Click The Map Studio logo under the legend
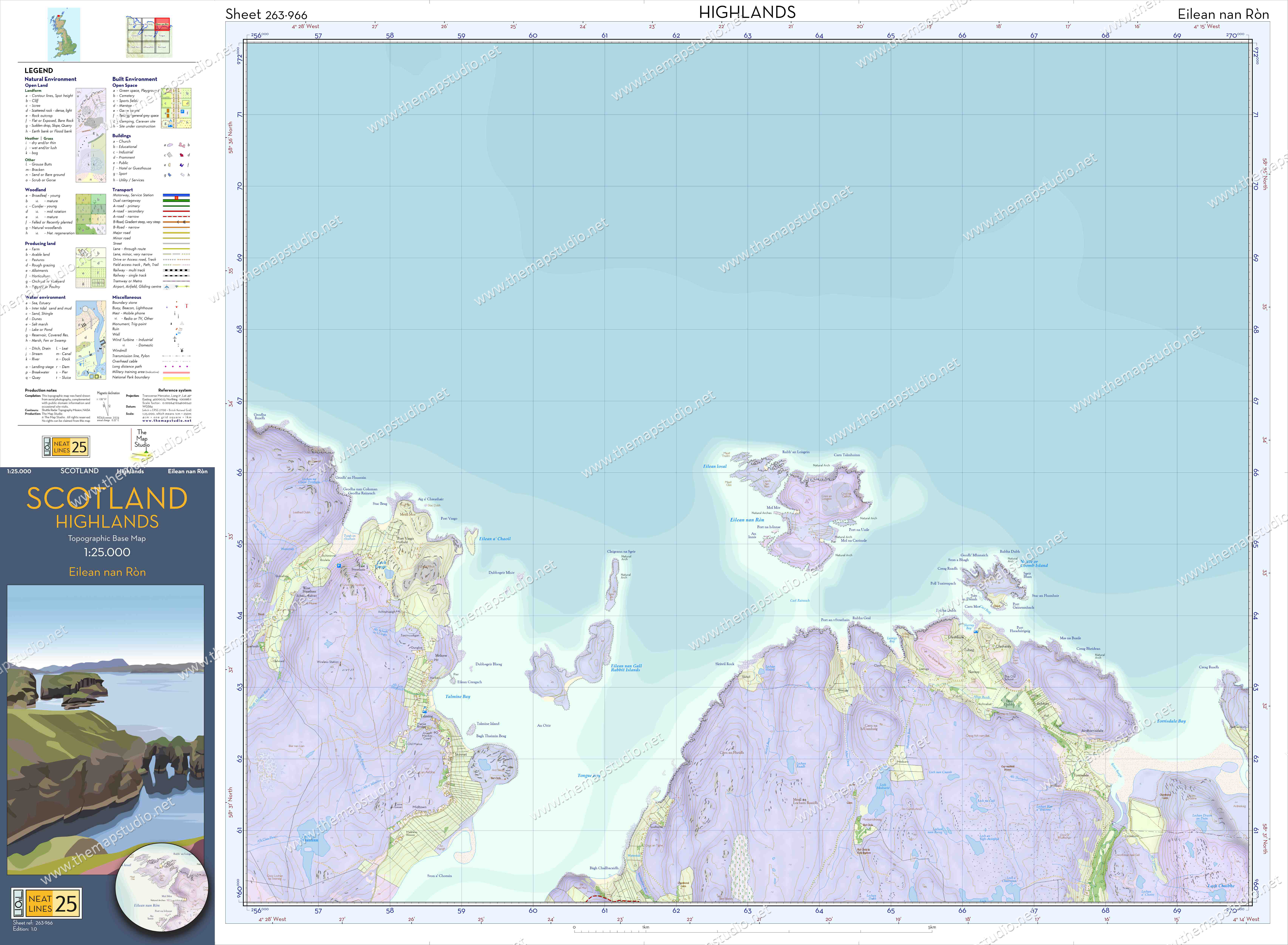 (142, 445)
